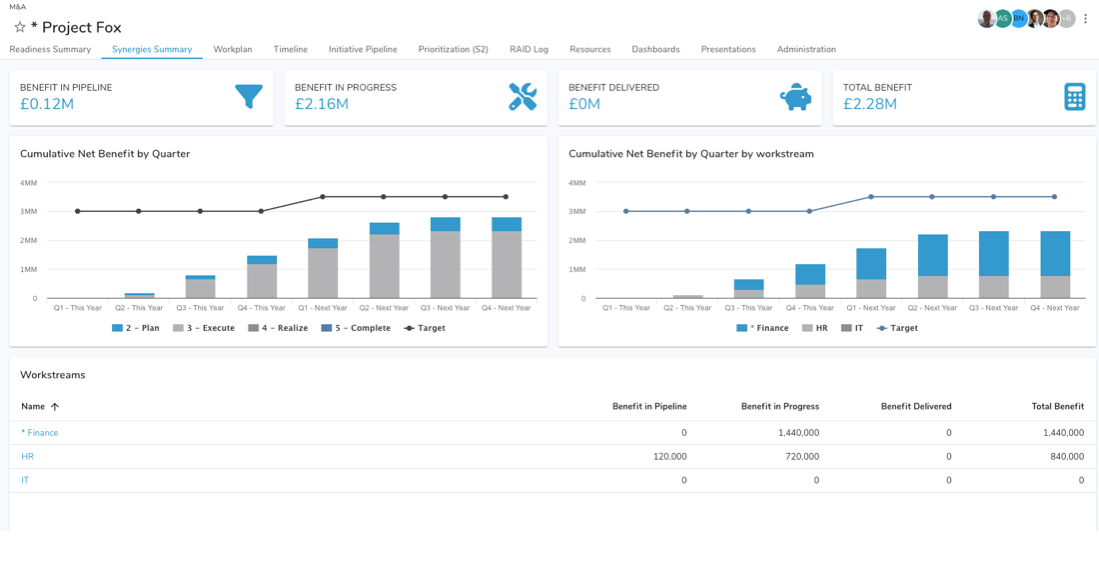Click the tools icon in Benefit in Progress card

(x=522, y=96)
